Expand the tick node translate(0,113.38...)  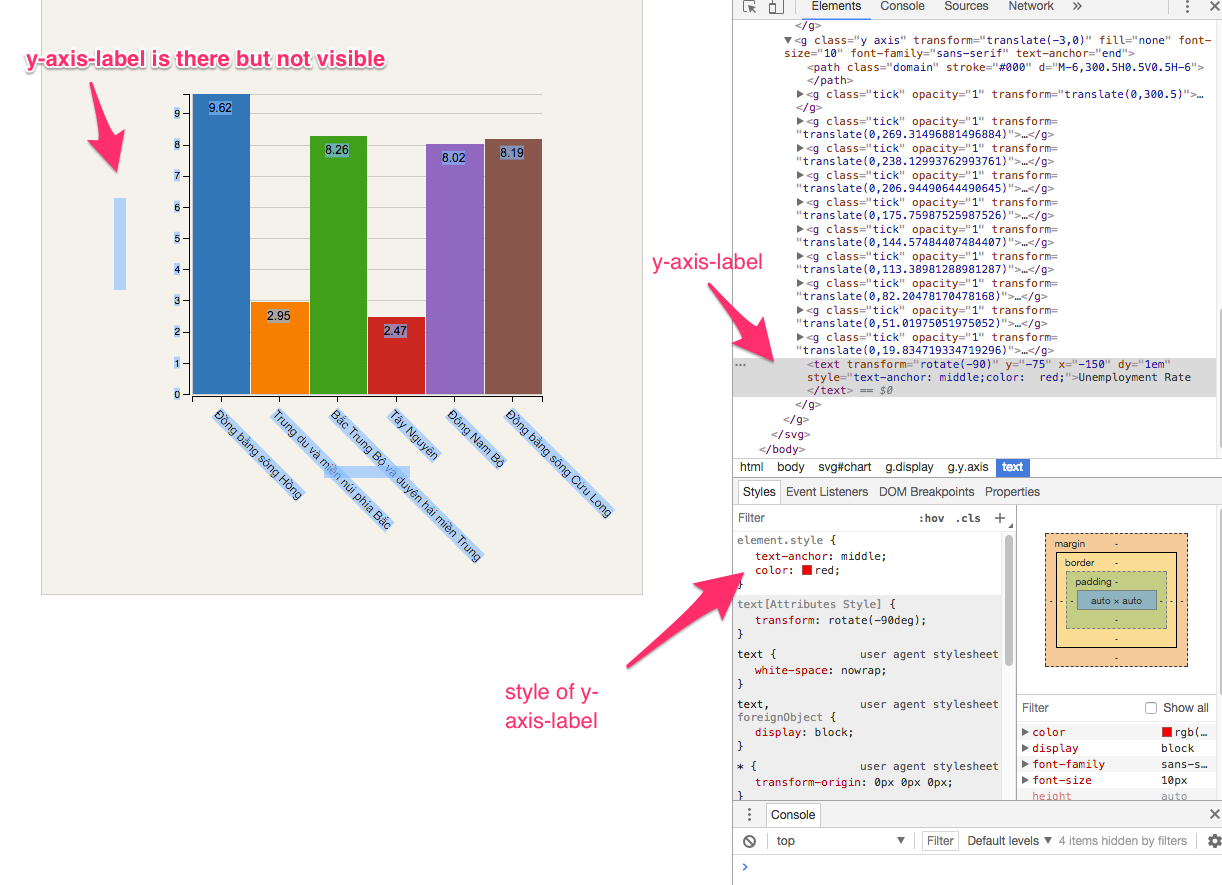[801, 256]
